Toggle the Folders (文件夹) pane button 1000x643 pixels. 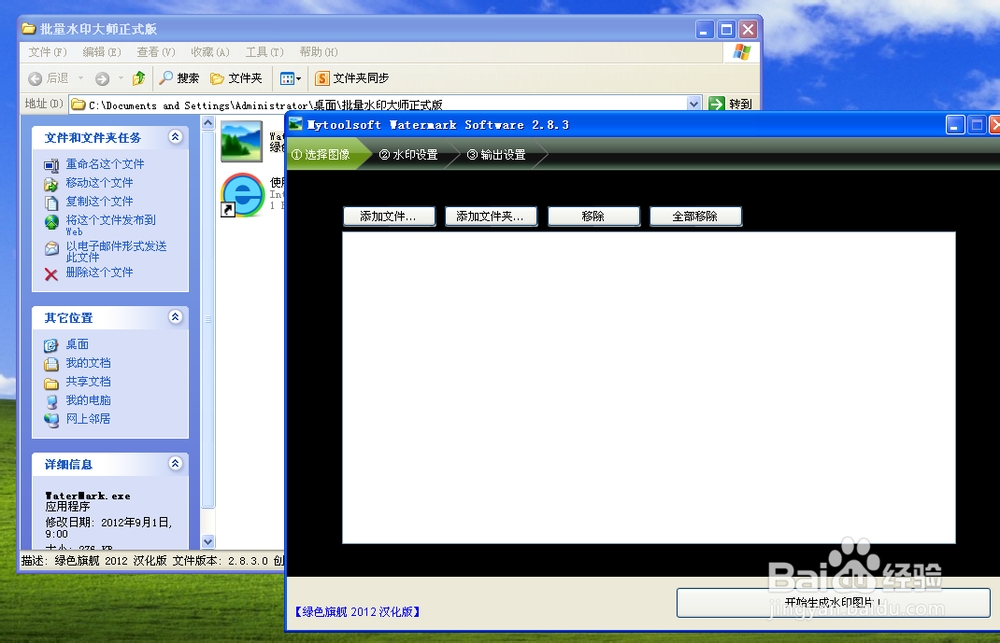pos(237,78)
